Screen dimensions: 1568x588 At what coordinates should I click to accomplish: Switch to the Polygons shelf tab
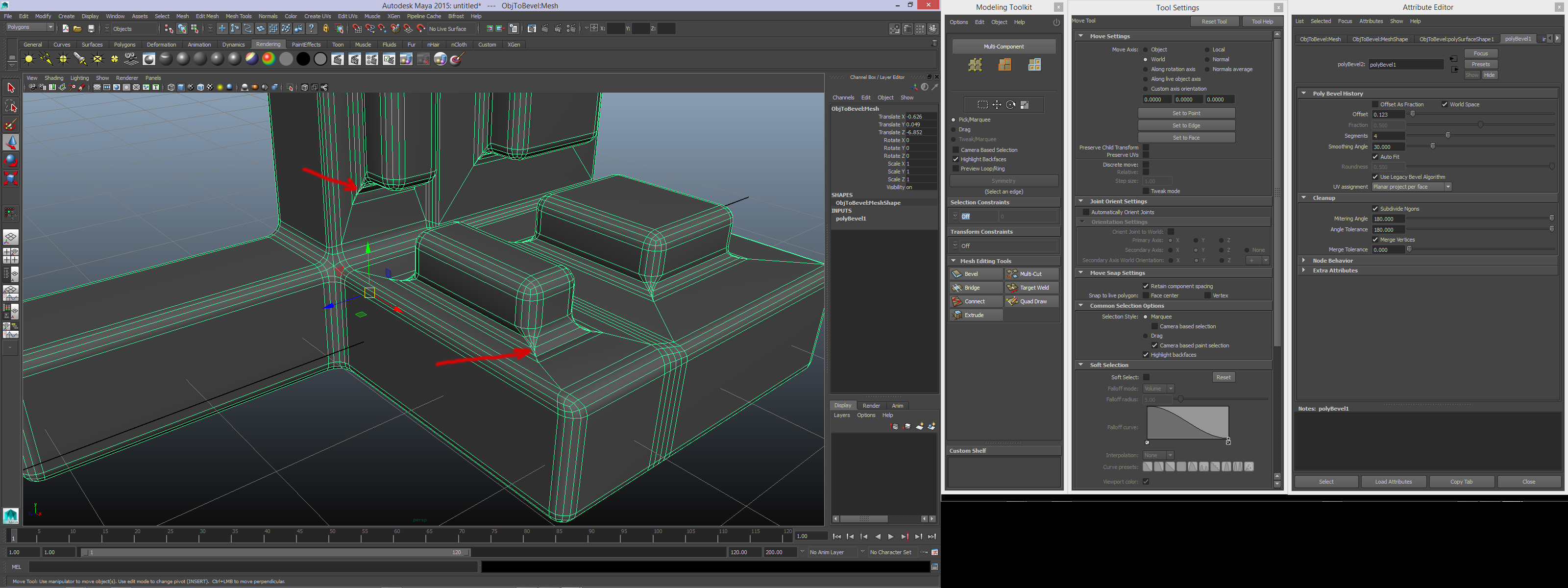tap(124, 45)
